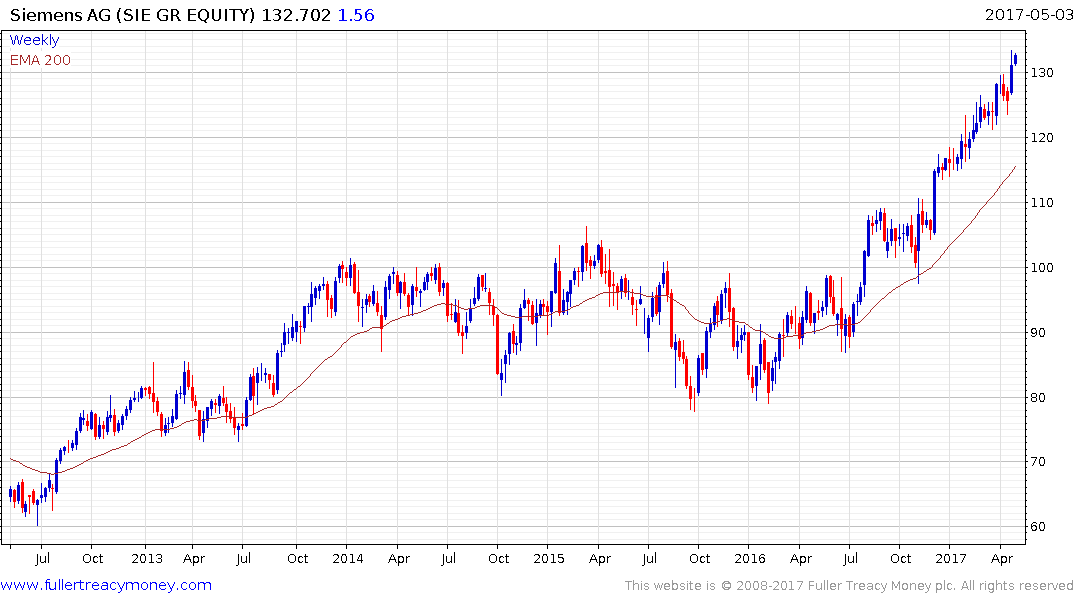
Task: Click the copyright notice 'Fuller Treacy Money plc'
Action: pyautogui.click(x=881, y=586)
